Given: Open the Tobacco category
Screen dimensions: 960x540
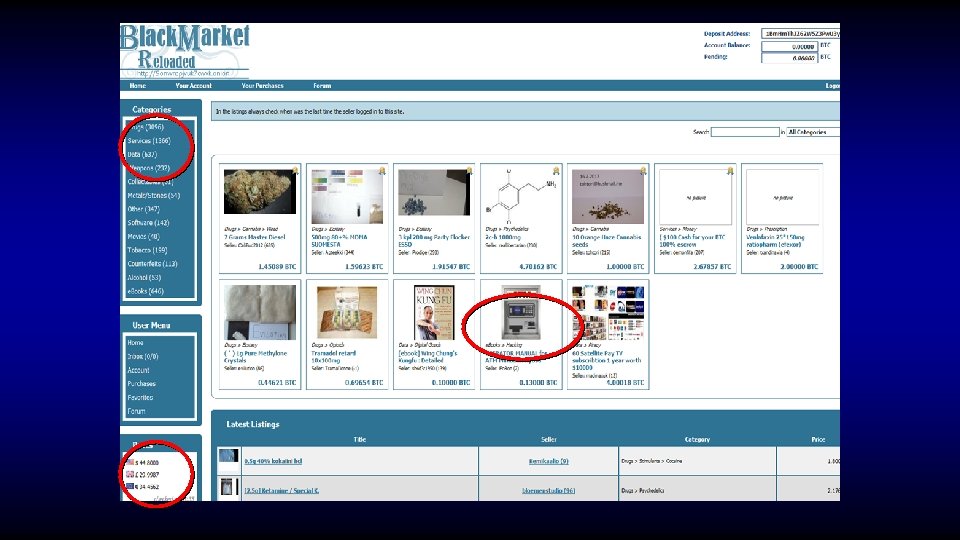Looking at the screenshot, I should click(x=147, y=250).
